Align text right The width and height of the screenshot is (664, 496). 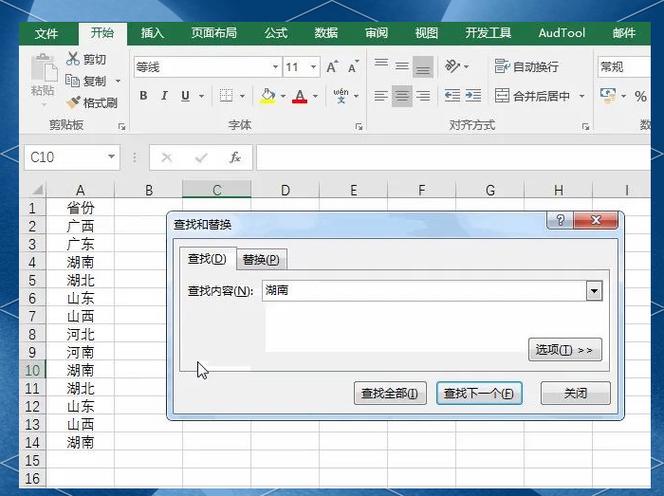[423, 96]
